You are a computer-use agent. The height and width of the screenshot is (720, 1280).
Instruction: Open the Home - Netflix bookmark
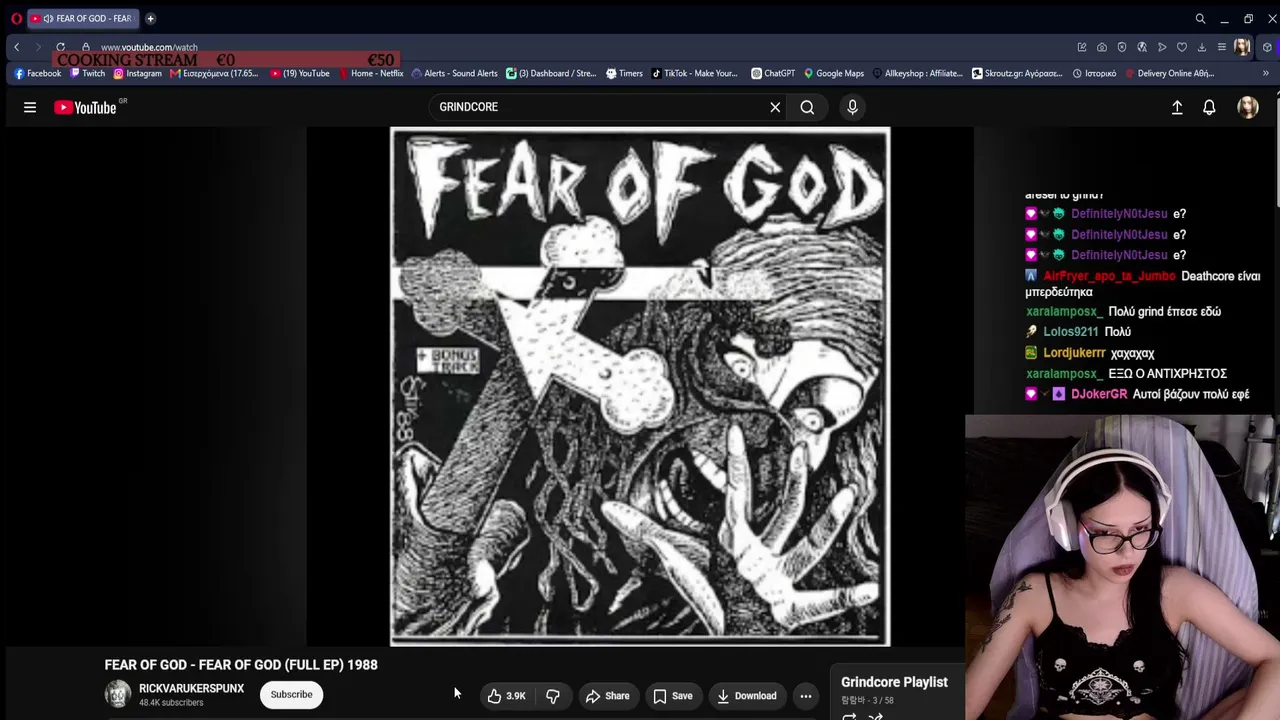pyautogui.click(x=371, y=73)
